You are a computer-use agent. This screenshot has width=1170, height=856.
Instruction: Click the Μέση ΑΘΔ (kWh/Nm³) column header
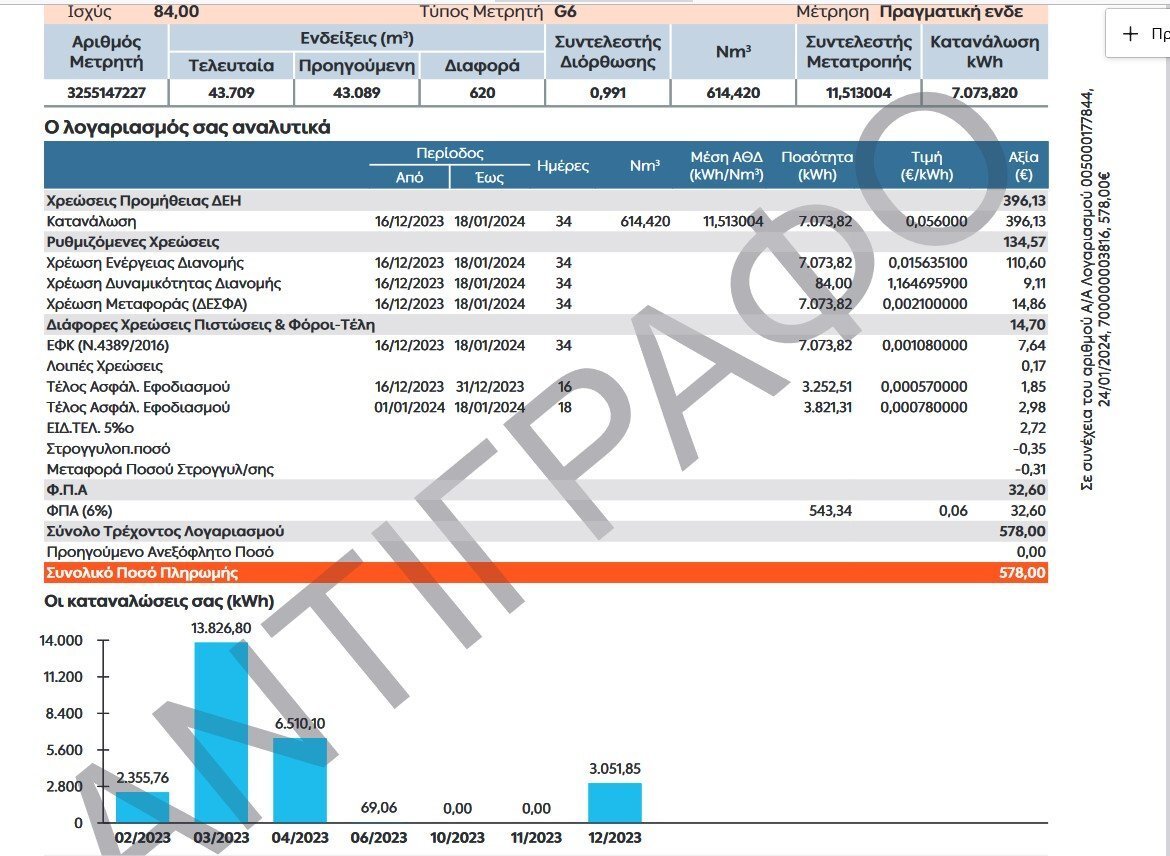click(726, 166)
